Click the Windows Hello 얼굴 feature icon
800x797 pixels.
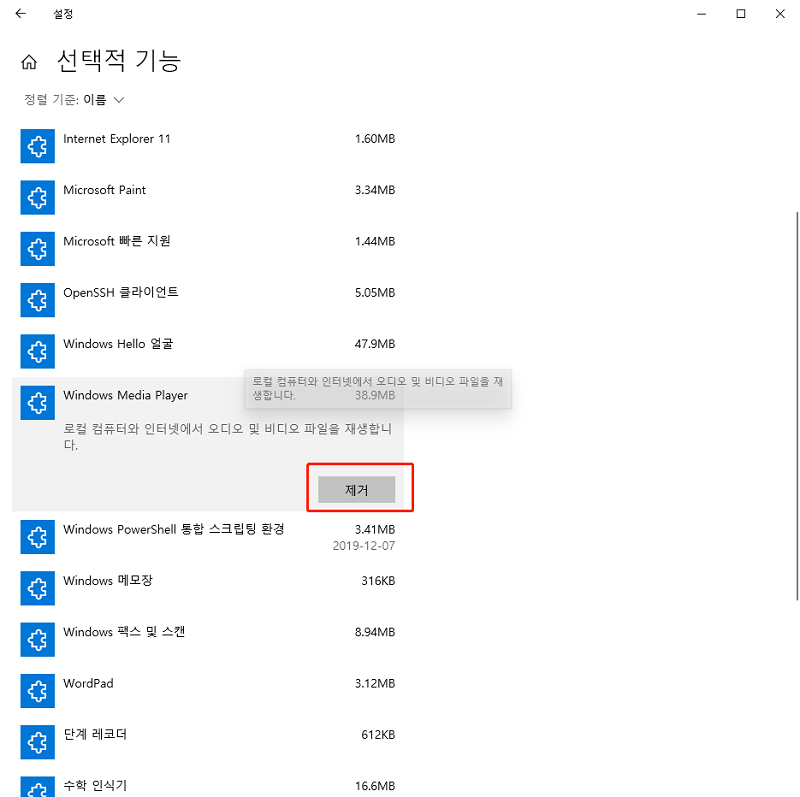[38, 351]
